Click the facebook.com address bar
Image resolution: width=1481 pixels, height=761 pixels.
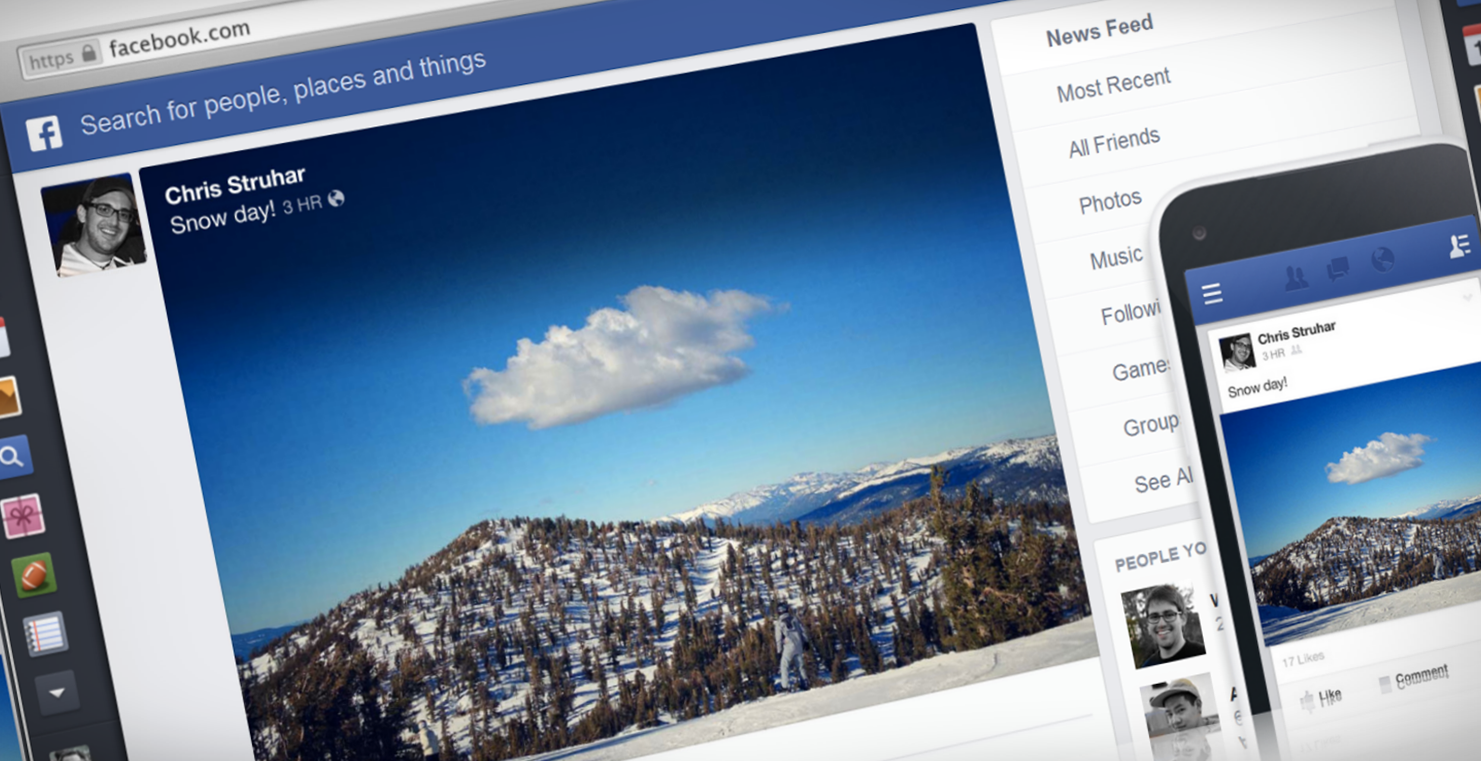click(178, 40)
